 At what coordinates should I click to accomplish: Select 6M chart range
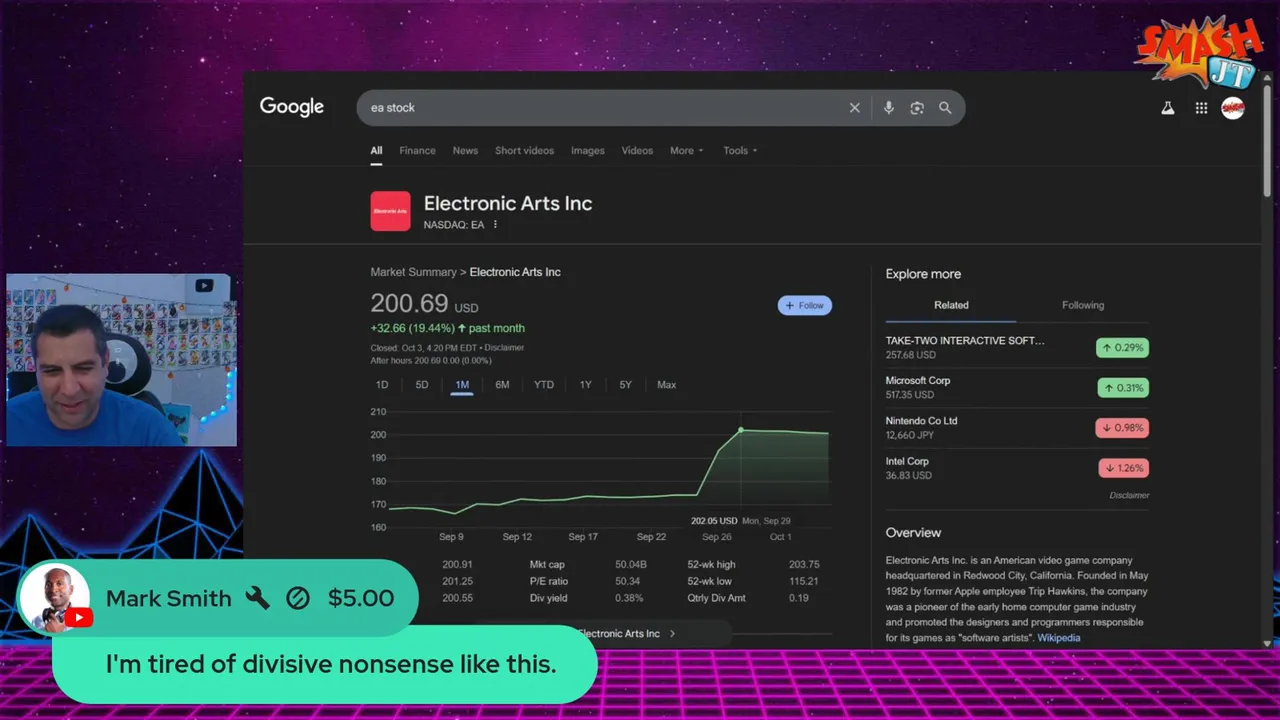[x=502, y=385]
